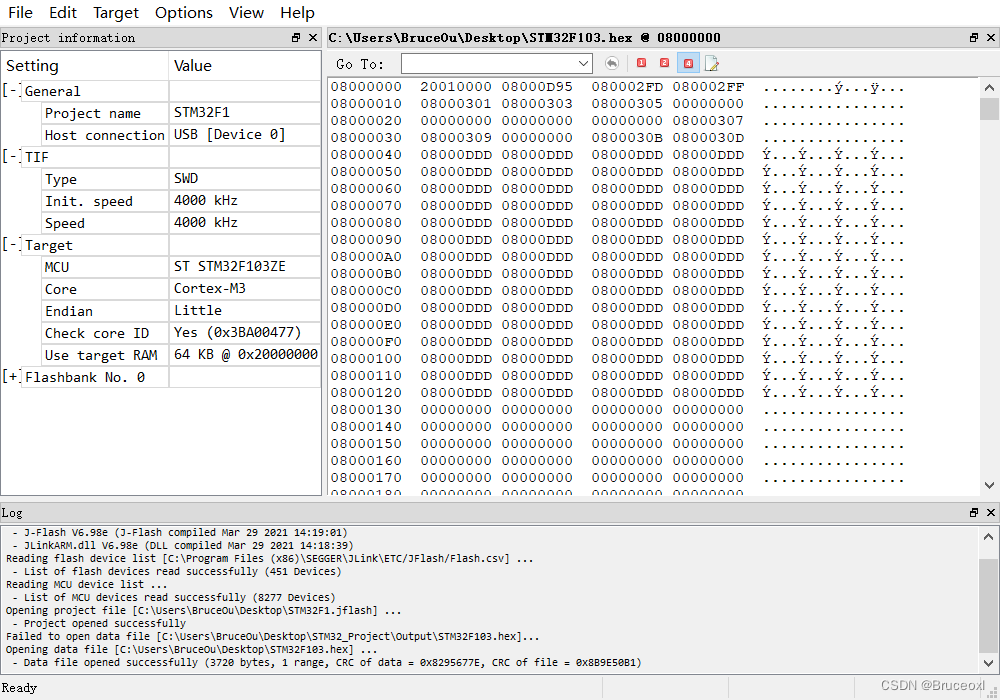1000x700 pixels.
Task: Switch hex view to 1-byte units
Action: click(642, 63)
